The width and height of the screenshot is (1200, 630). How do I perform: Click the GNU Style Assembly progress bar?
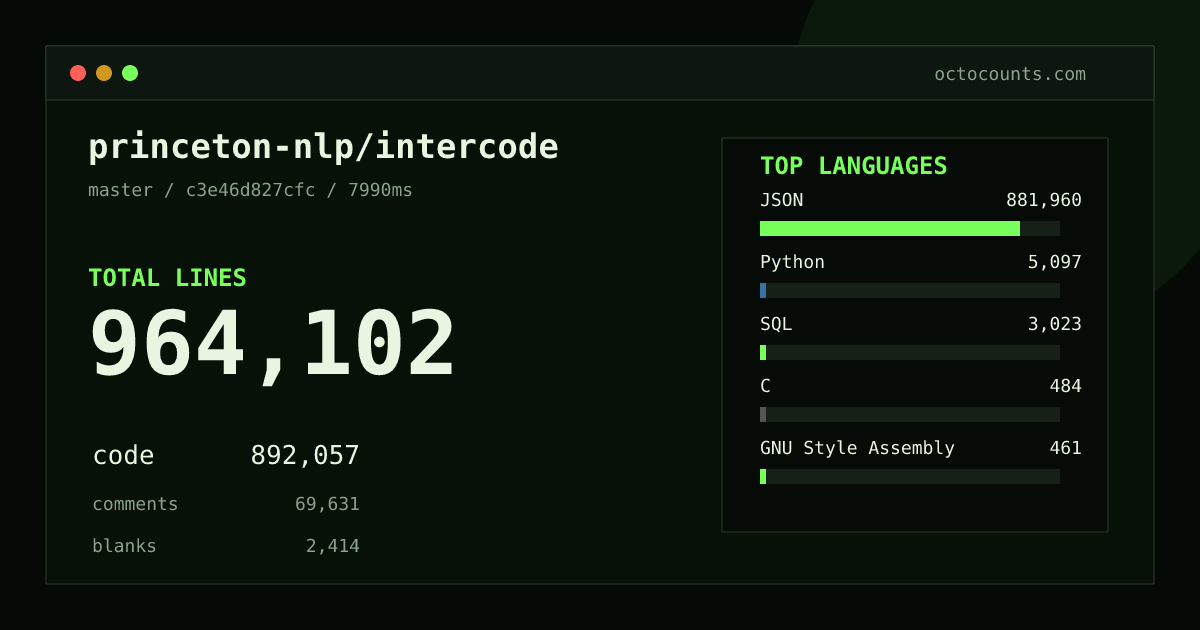[910, 477]
